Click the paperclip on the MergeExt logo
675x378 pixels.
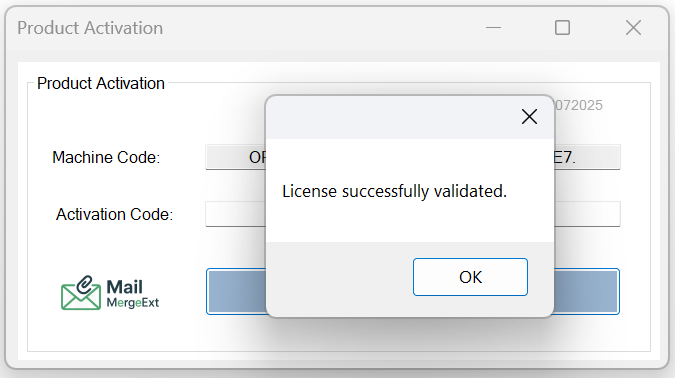86,285
